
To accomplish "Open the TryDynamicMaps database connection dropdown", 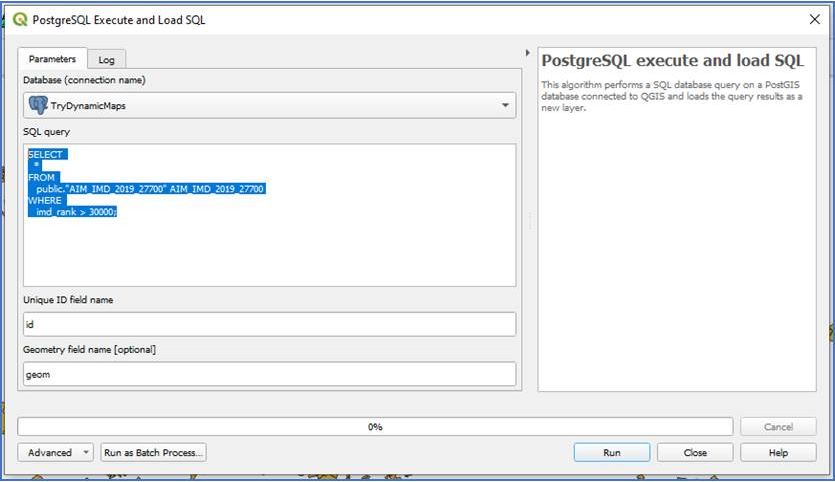I will 269,105.
